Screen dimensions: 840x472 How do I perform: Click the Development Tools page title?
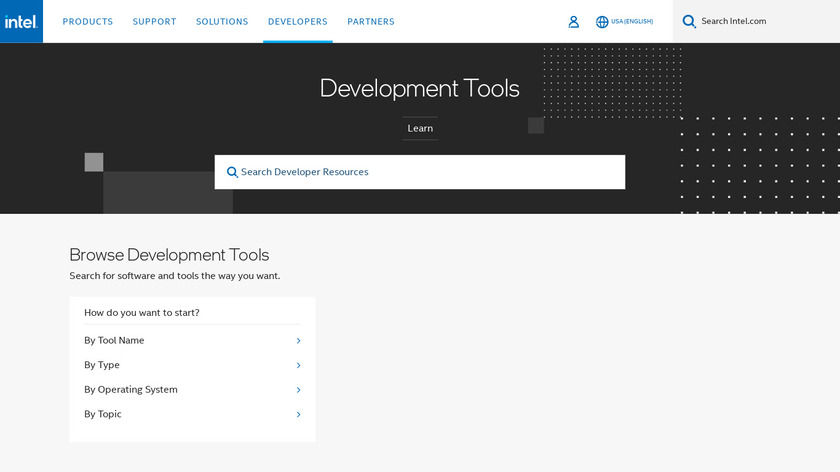[x=419, y=88]
